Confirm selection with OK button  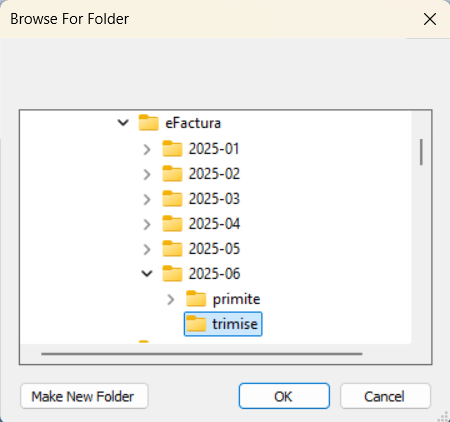point(284,396)
